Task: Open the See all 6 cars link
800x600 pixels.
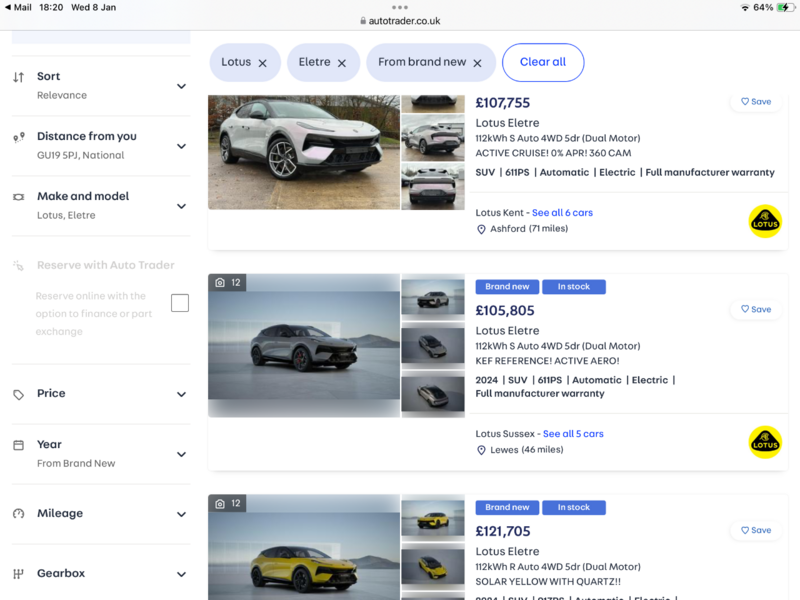Action: pyautogui.click(x=562, y=213)
